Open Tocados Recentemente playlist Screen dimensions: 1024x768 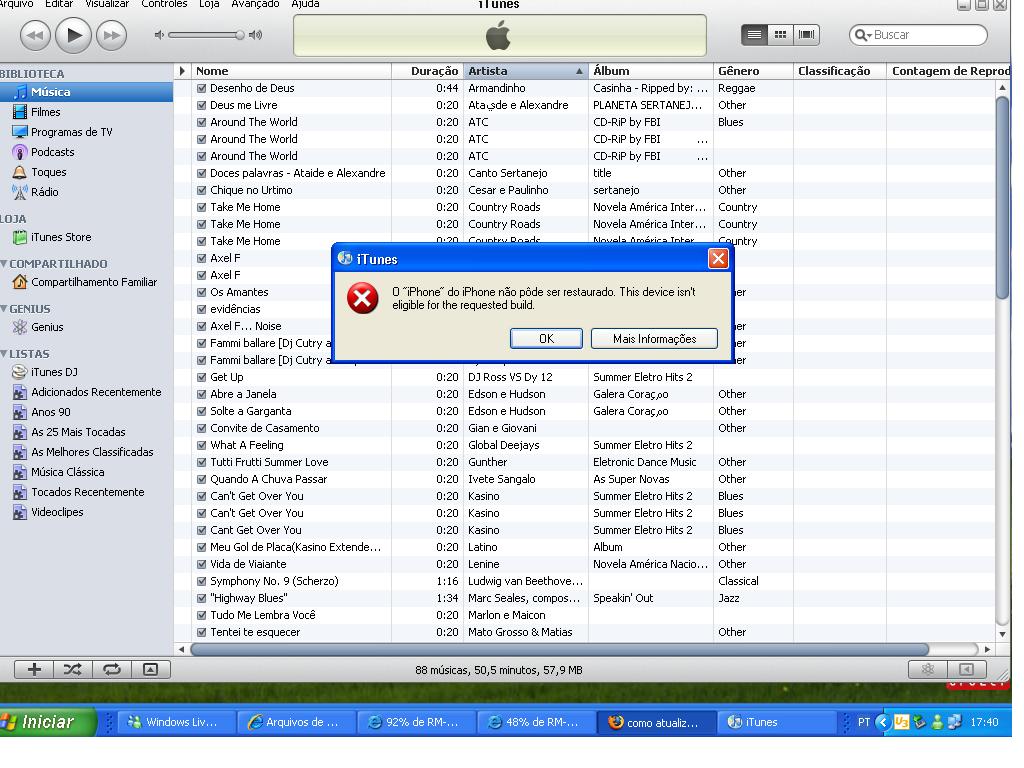pyautogui.click(x=86, y=492)
